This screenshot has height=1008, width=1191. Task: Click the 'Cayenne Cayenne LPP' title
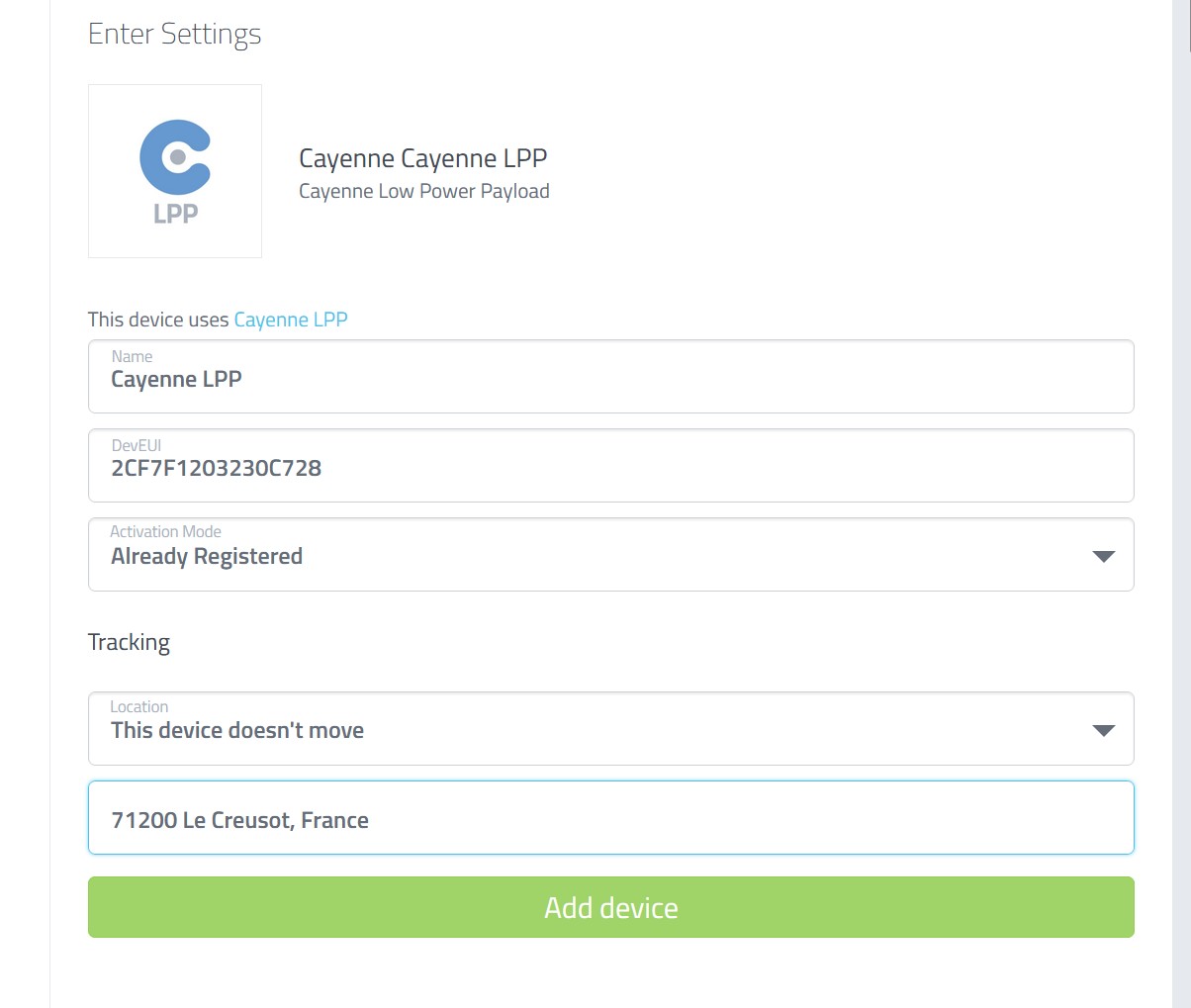pos(423,158)
